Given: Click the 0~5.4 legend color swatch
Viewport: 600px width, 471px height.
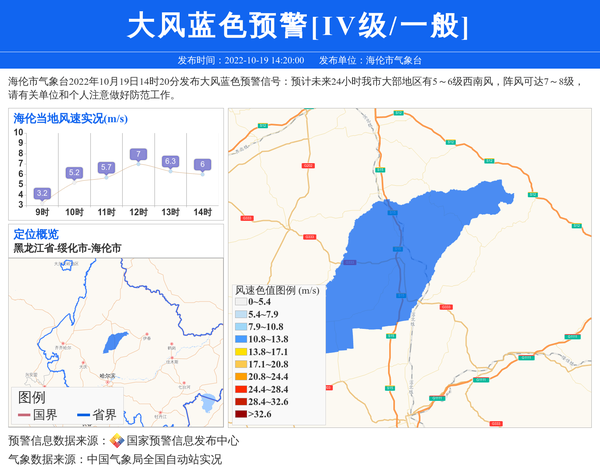Looking at the screenshot, I should pyautogui.click(x=240, y=301).
